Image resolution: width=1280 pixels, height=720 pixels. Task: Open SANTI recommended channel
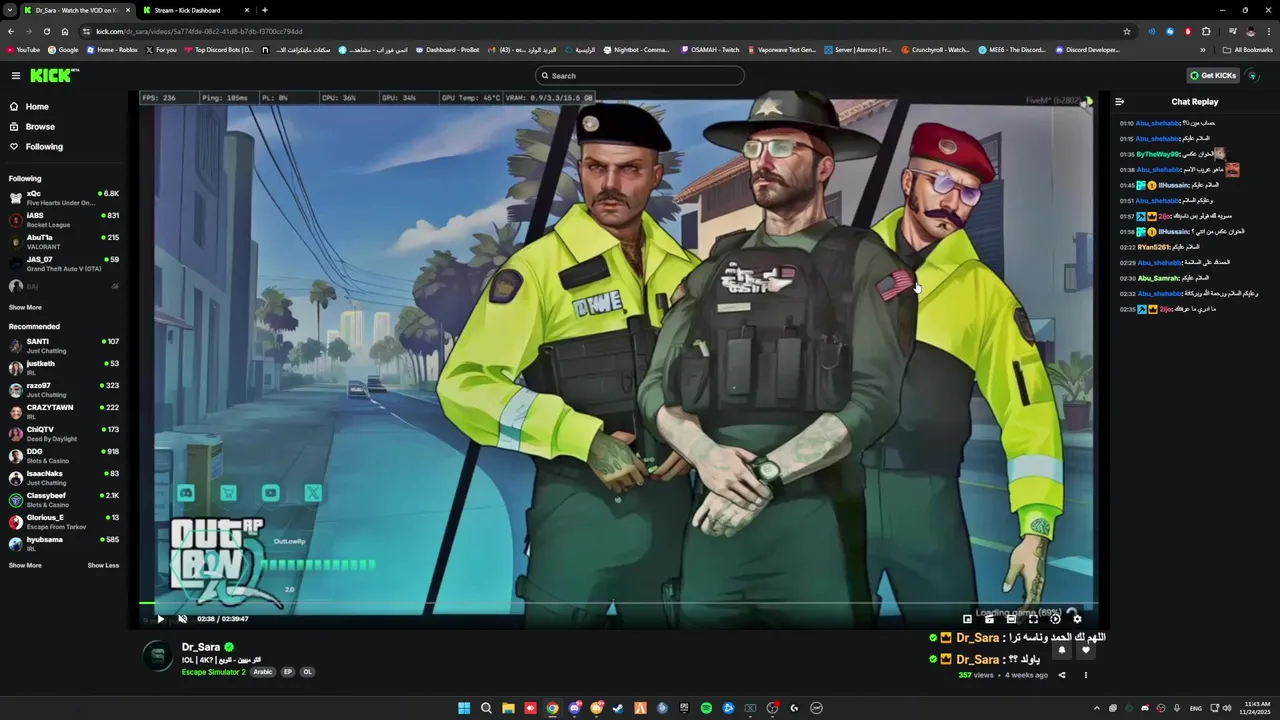[x=64, y=346]
